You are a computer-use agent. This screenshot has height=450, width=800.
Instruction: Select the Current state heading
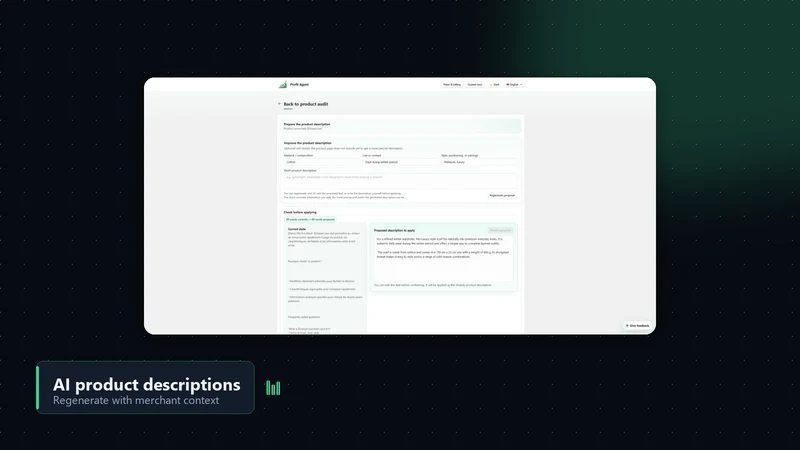(x=297, y=229)
